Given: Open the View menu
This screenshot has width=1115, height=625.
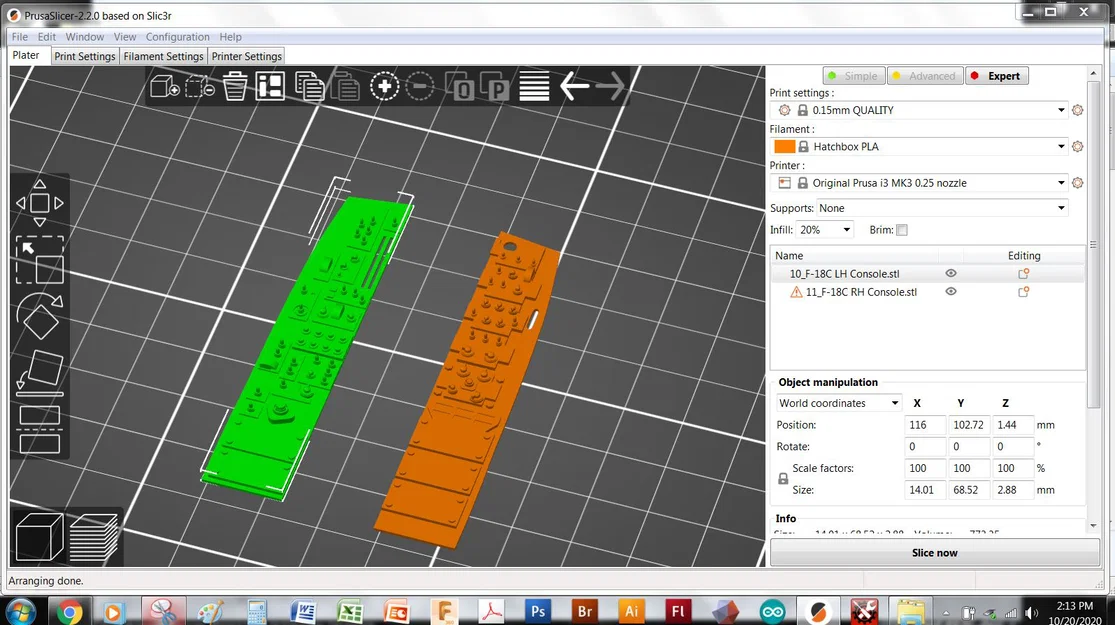Looking at the screenshot, I should [124, 37].
